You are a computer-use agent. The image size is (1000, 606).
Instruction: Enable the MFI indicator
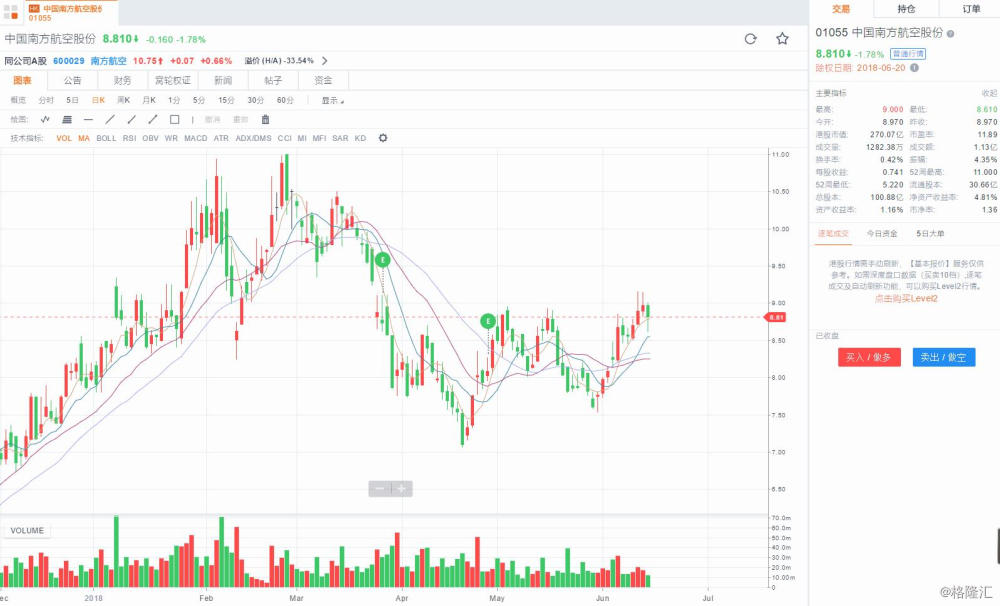320,138
